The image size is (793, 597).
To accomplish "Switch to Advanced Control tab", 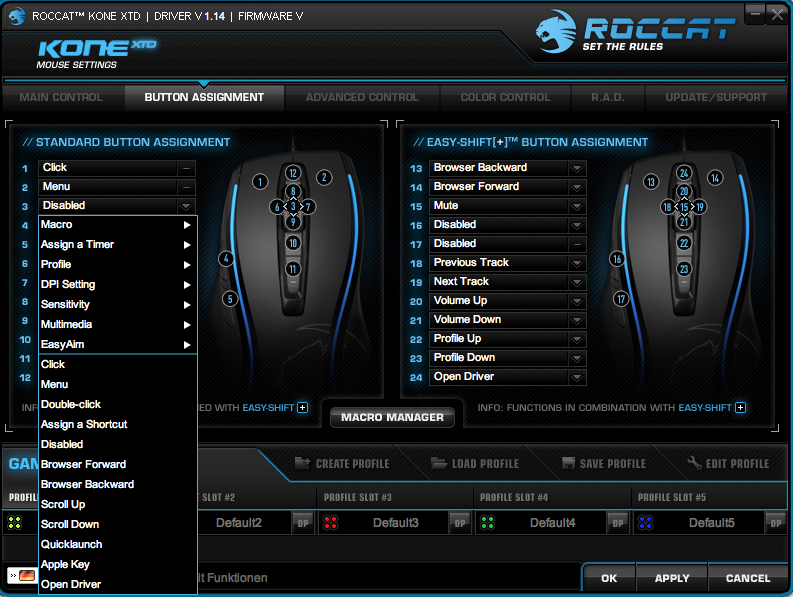I will [x=362, y=97].
